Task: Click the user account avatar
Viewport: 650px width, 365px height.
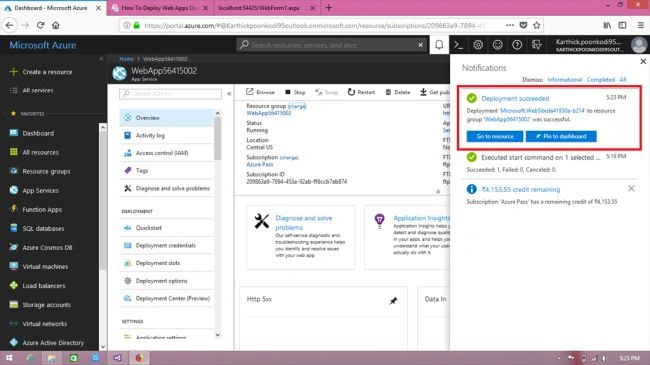Action: (x=639, y=45)
